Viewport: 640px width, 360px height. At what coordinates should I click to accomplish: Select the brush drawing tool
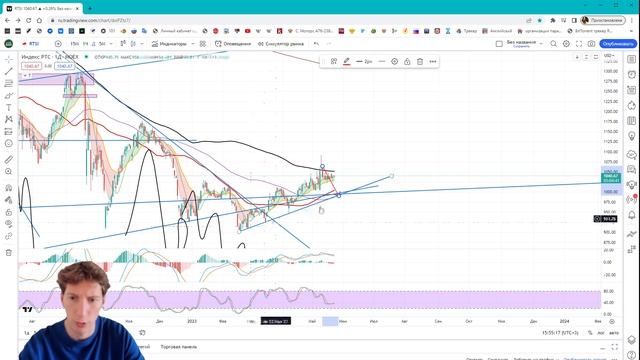click(8, 96)
